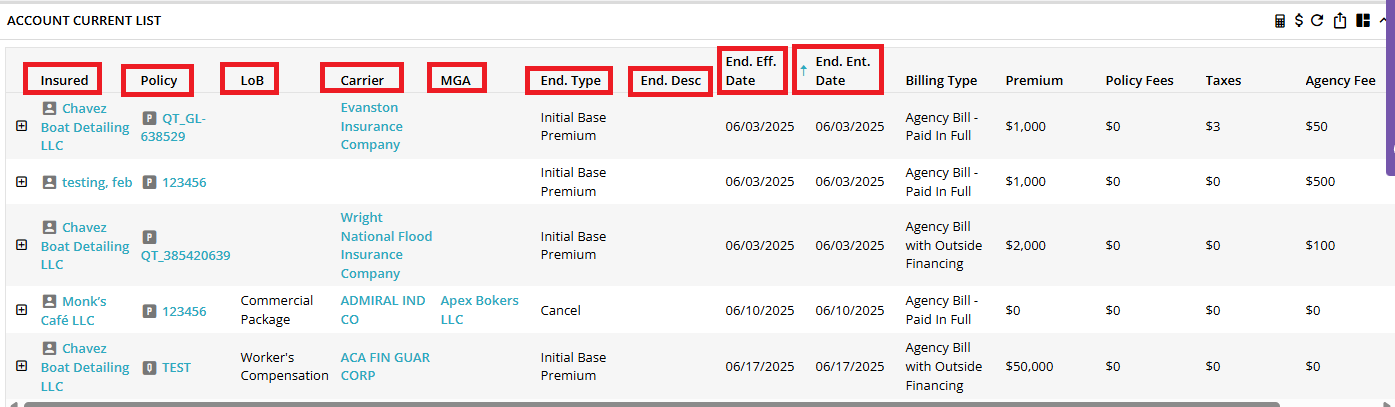The image size is (1395, 407).
Task: Expand the Monk's Café LLC row
Action: 21,310
